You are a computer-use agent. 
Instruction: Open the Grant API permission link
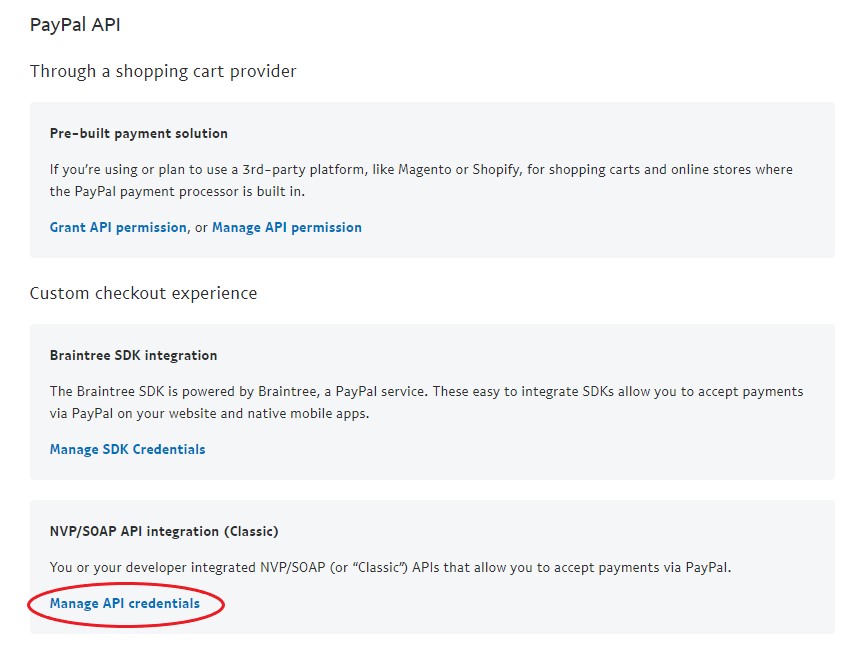click(x=118, y=227)
